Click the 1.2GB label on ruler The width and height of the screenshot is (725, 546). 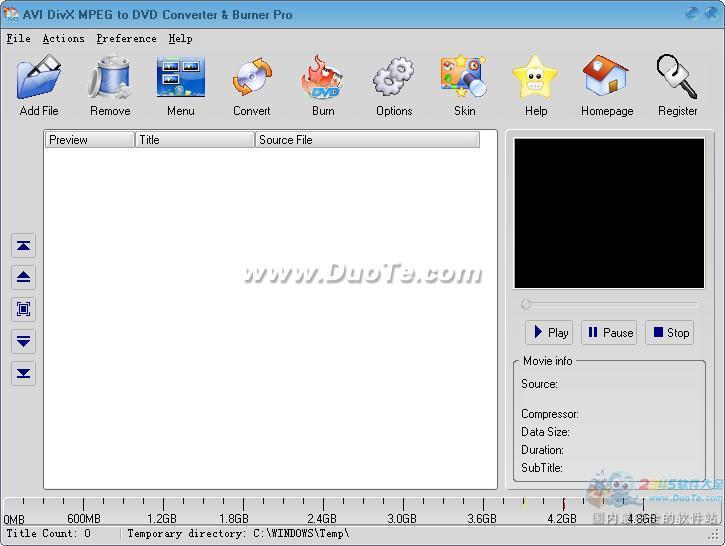tap(162, 518)
